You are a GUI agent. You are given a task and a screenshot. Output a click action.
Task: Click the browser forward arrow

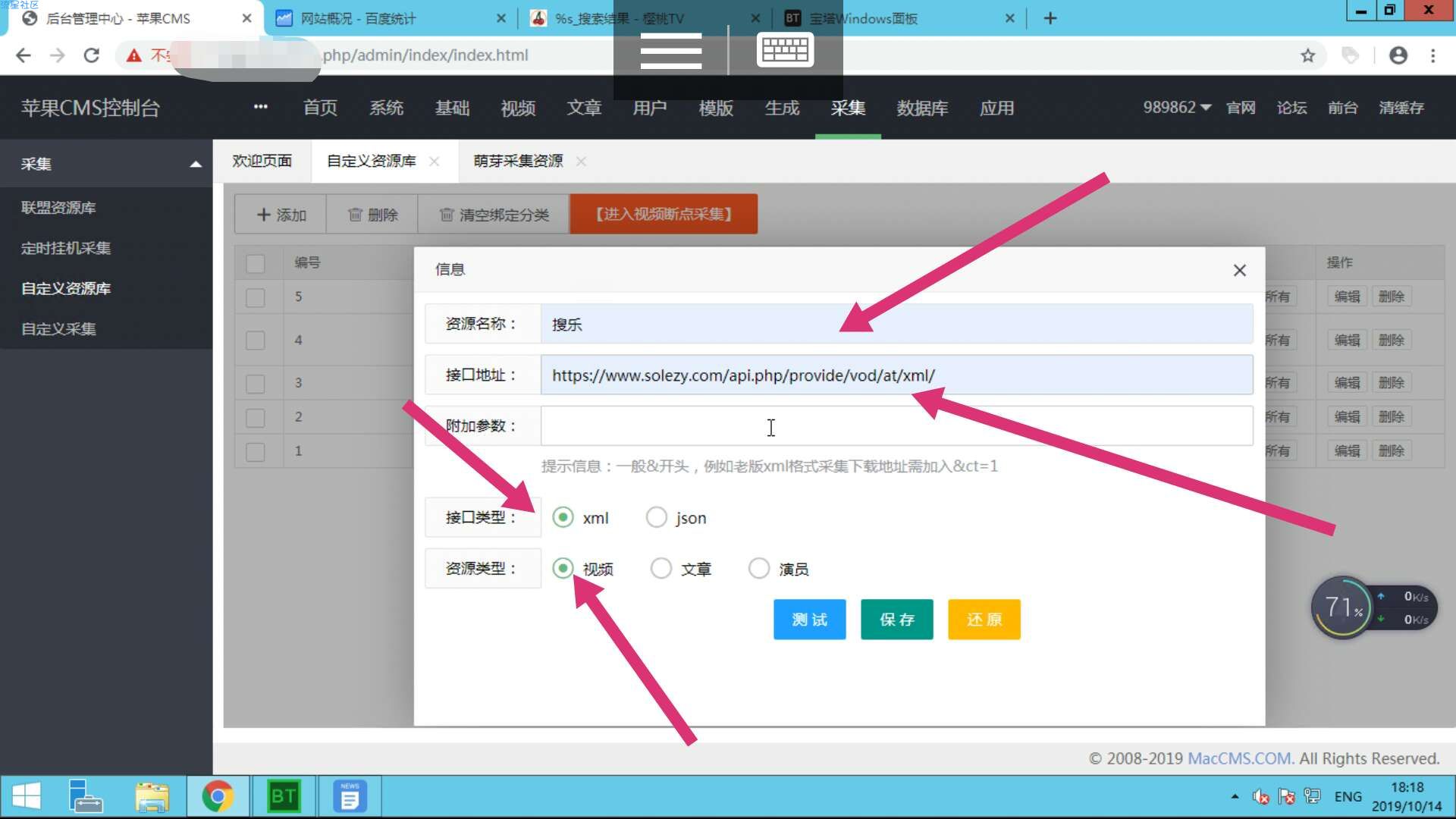[x=58, y=55]
